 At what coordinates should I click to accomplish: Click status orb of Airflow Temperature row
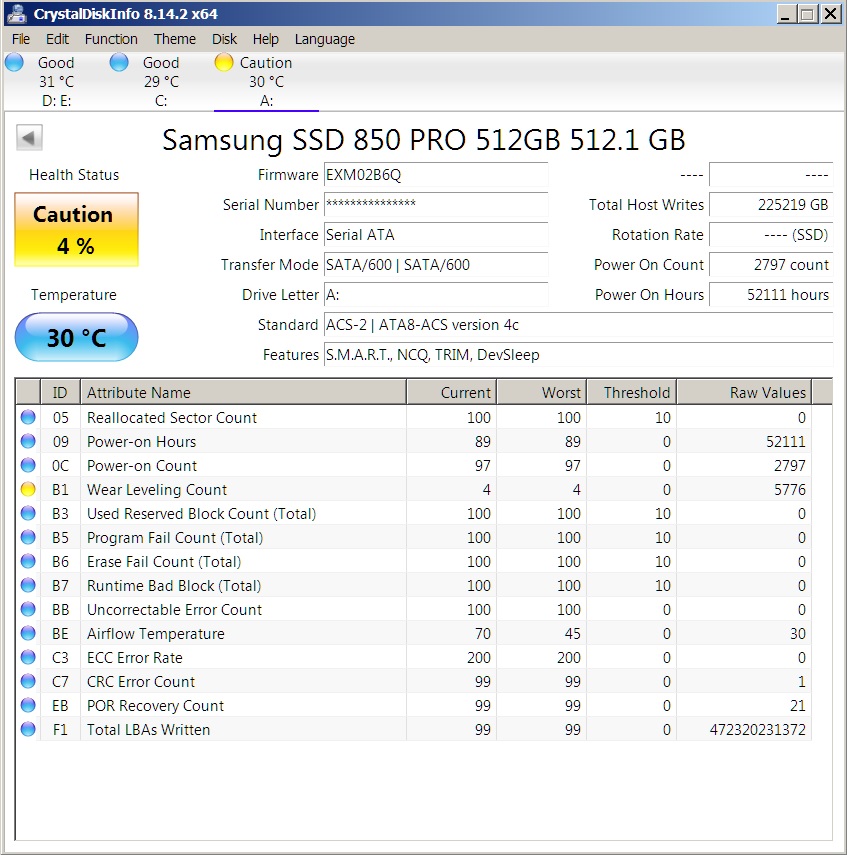[x=28, y=633]
